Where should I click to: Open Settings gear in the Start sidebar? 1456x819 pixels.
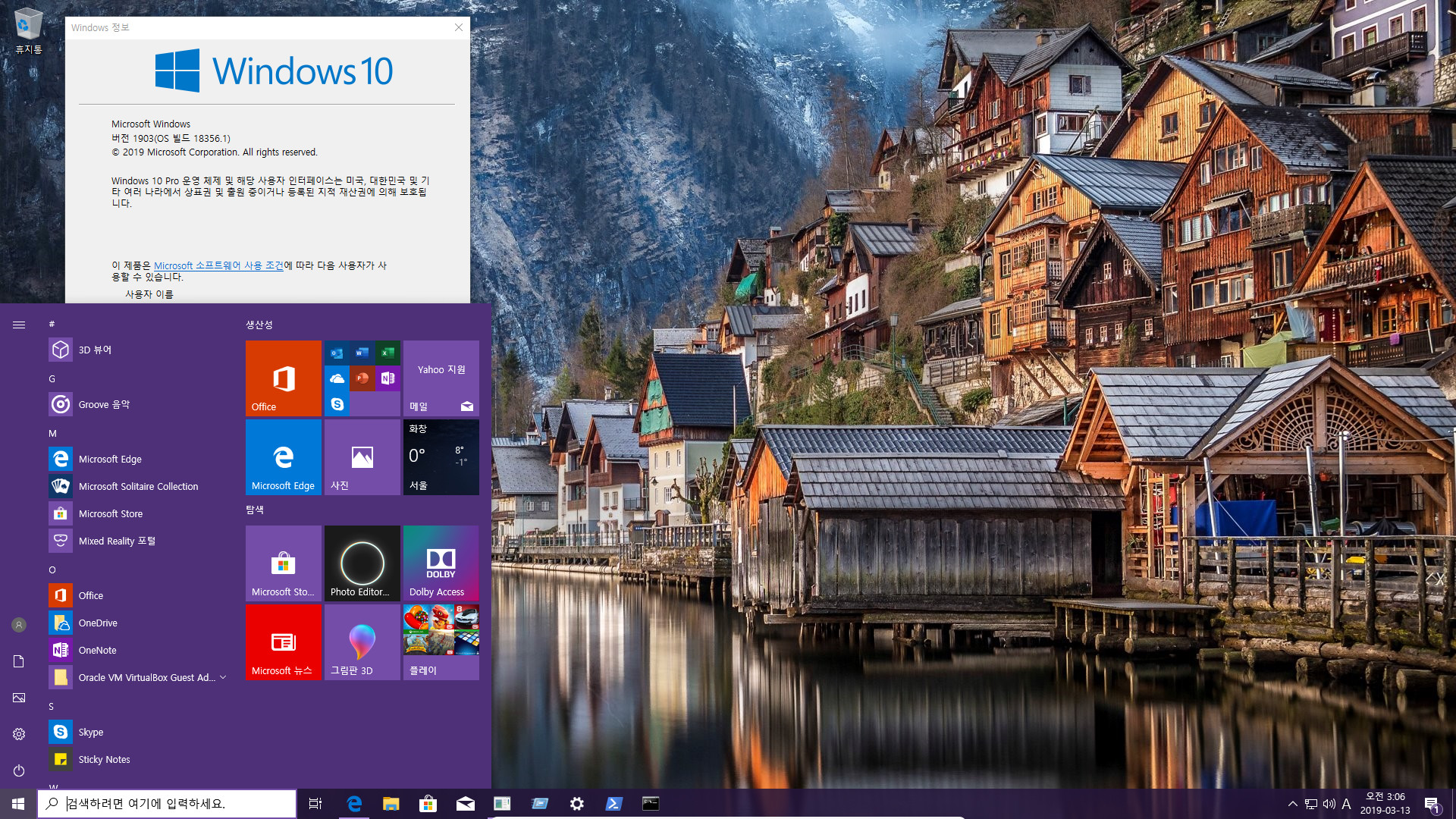19,734
